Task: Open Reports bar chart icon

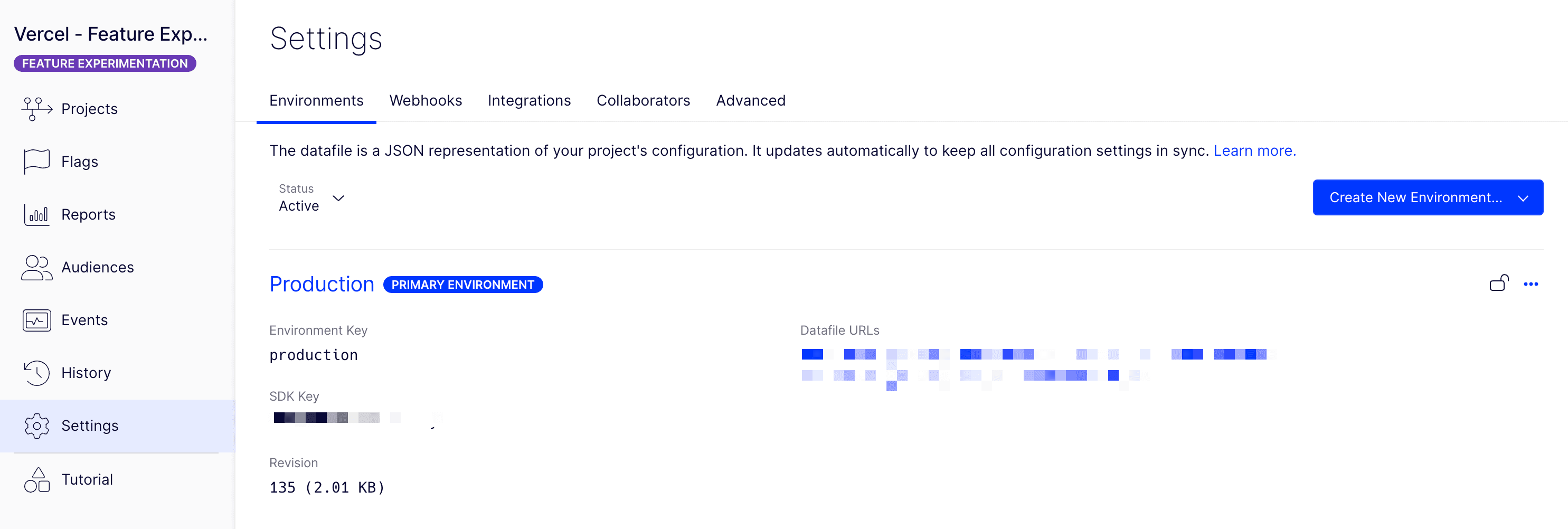Action: click(36, 214)
